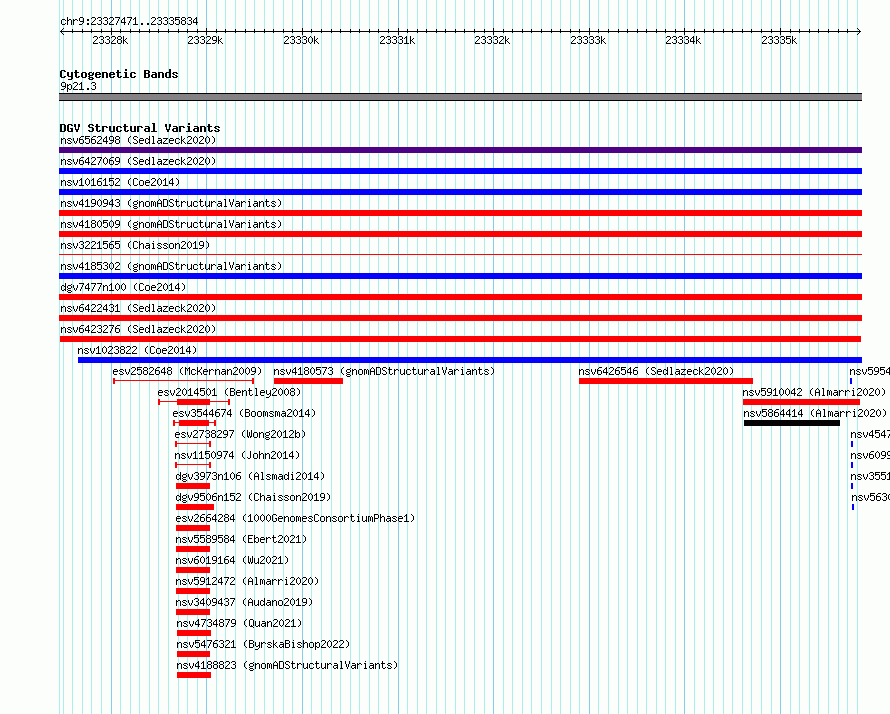Open variant nsv6426546 (Sedlazeck2020) label
Image resolution: width=890 pixels, height=714 pixels.
[656, 371]
